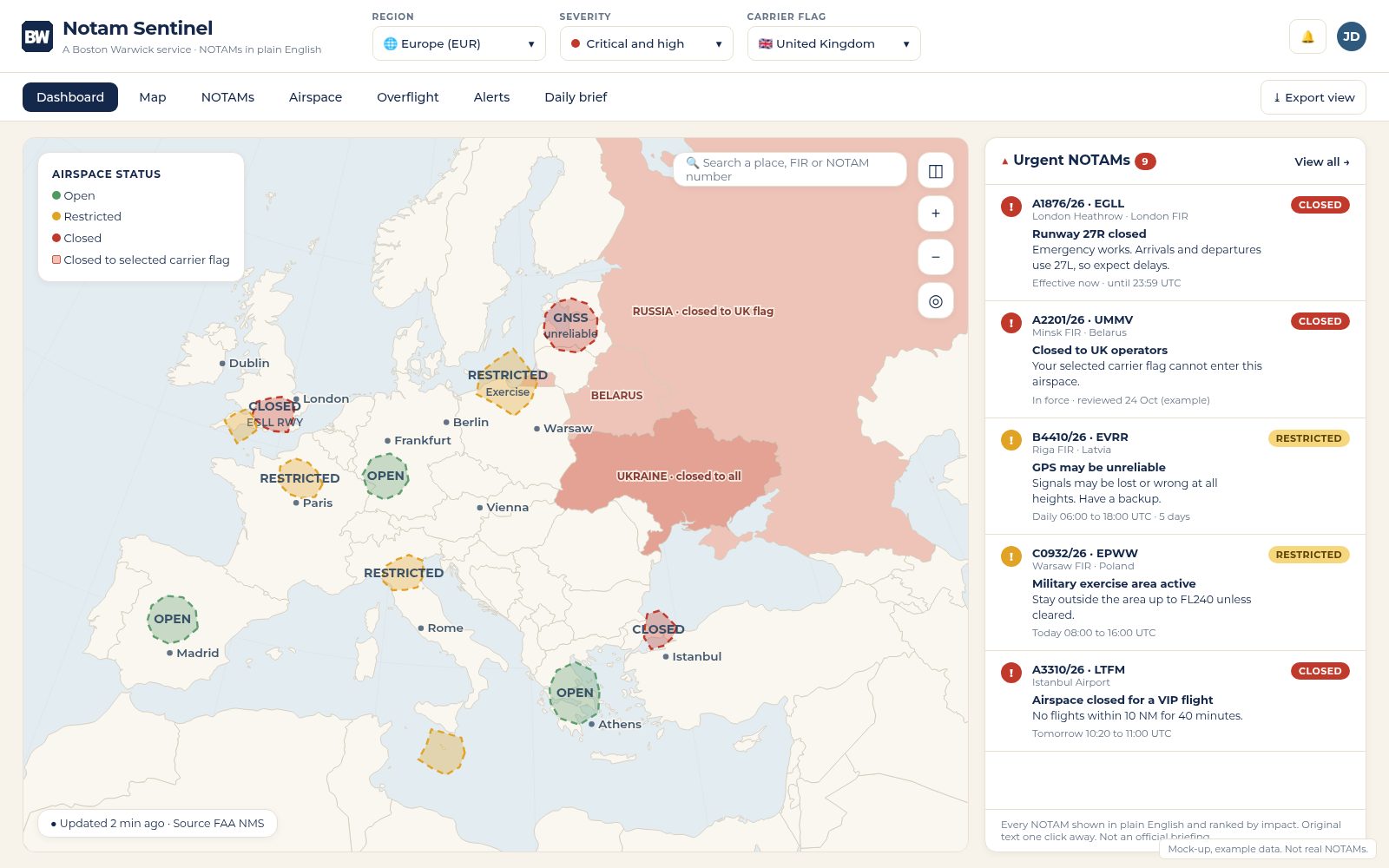Select the GNSS unreliable zone marker
The image size is (1389, 868).
[x=570, y=325]
